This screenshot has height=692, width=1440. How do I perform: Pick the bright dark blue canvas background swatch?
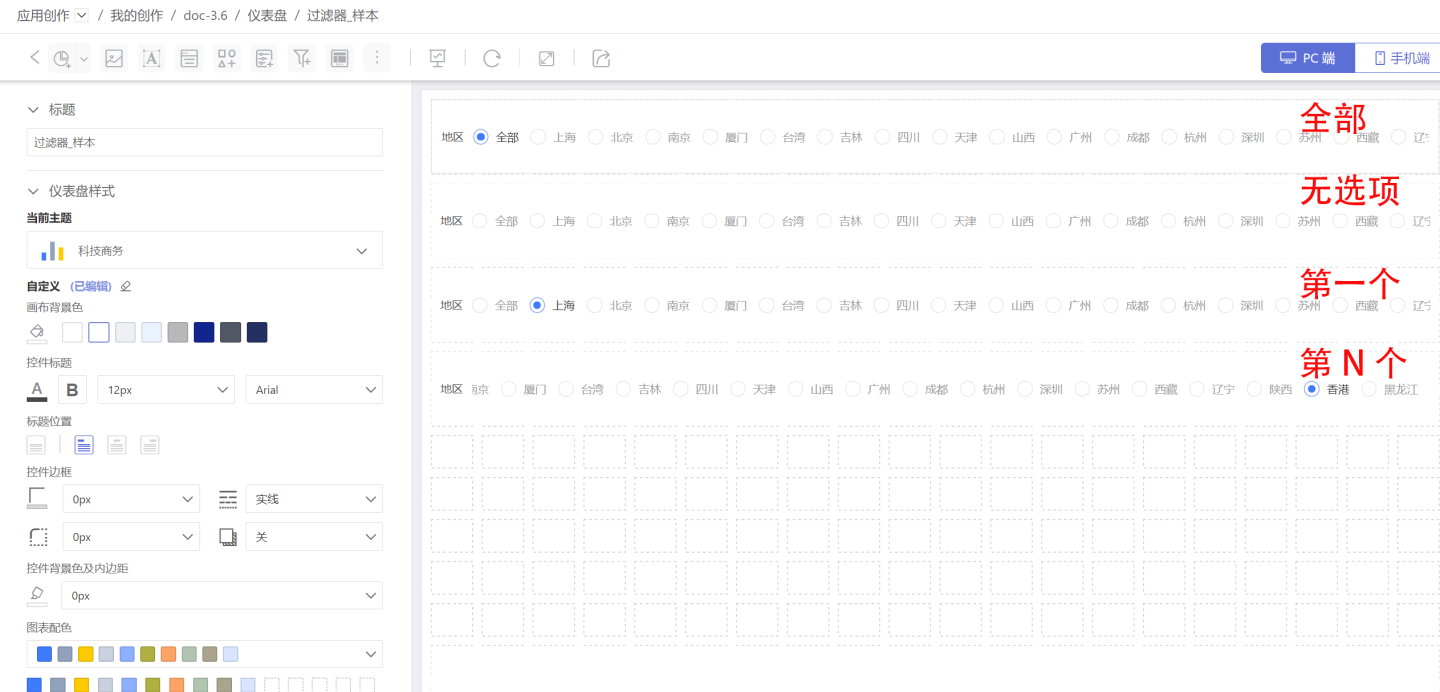pos(204,332)
